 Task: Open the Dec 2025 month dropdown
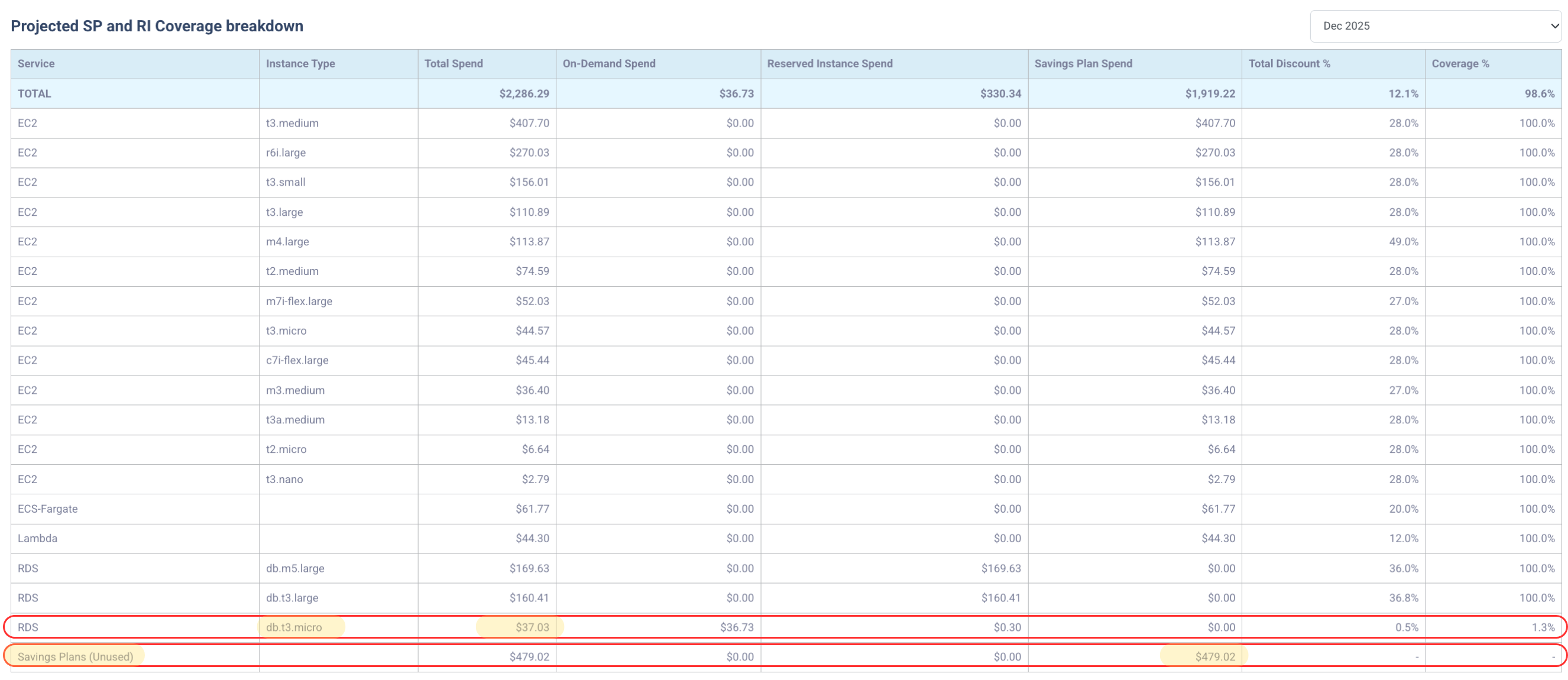[x=1435, y=25]
